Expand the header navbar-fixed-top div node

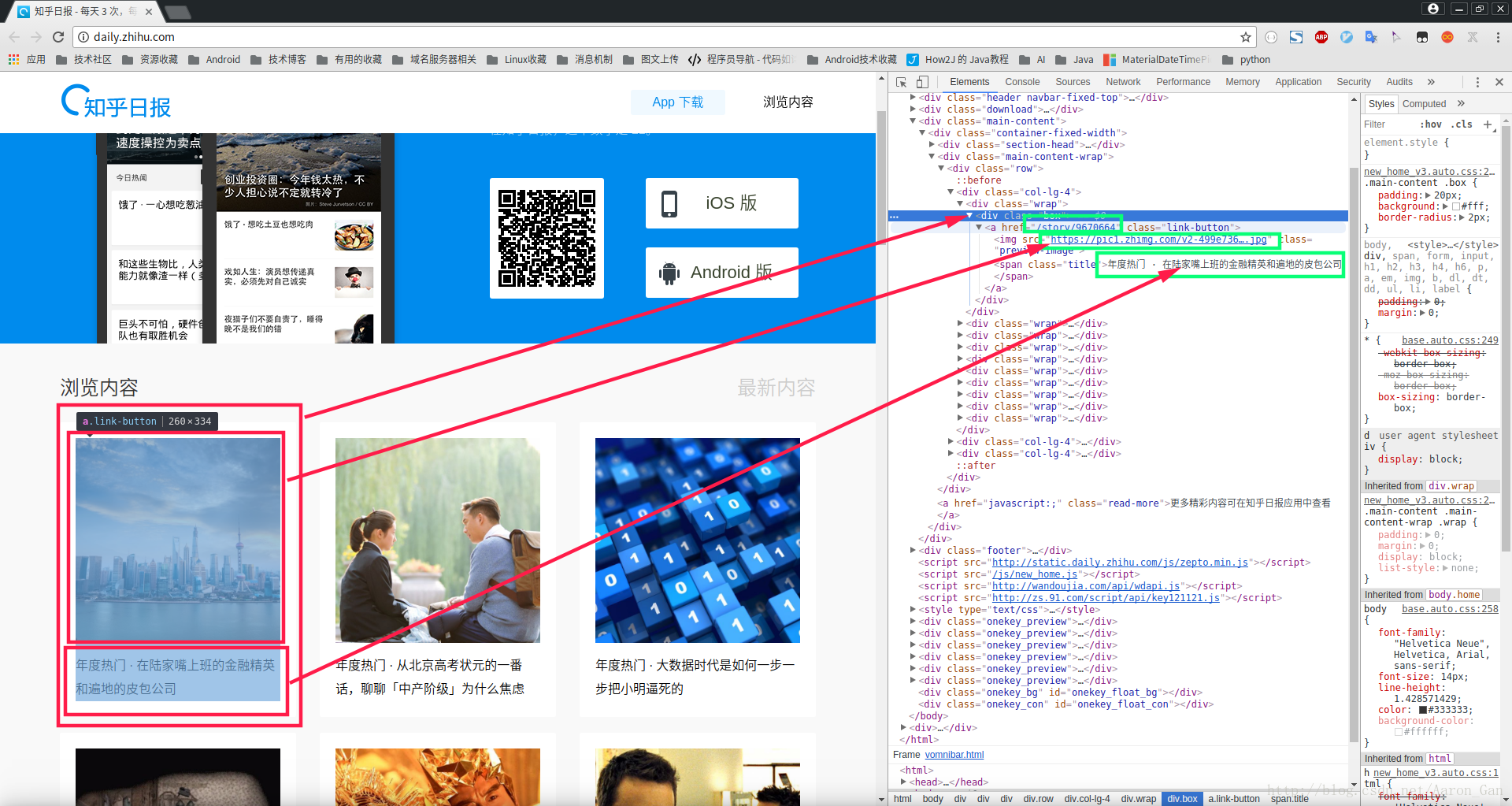point(913,98)
